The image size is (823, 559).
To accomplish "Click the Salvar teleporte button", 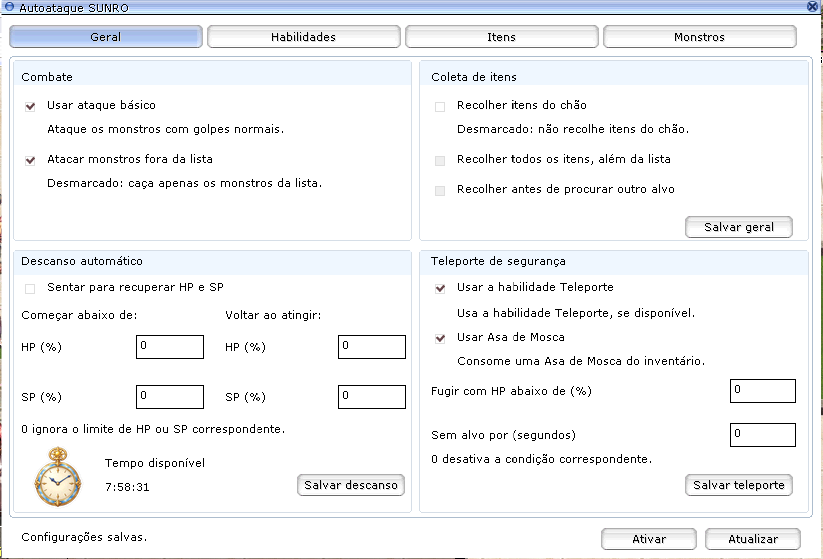I will [738, 485].
